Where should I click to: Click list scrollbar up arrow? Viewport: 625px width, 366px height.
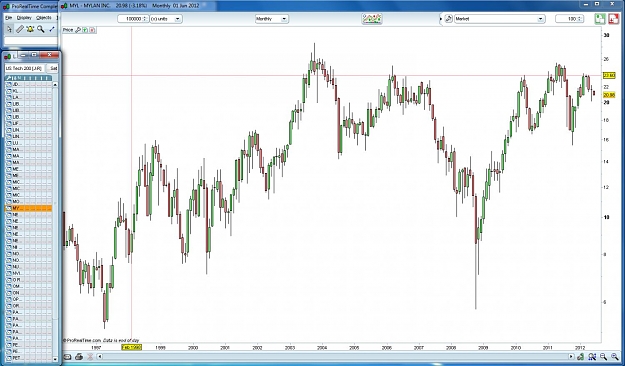[55, 85]
